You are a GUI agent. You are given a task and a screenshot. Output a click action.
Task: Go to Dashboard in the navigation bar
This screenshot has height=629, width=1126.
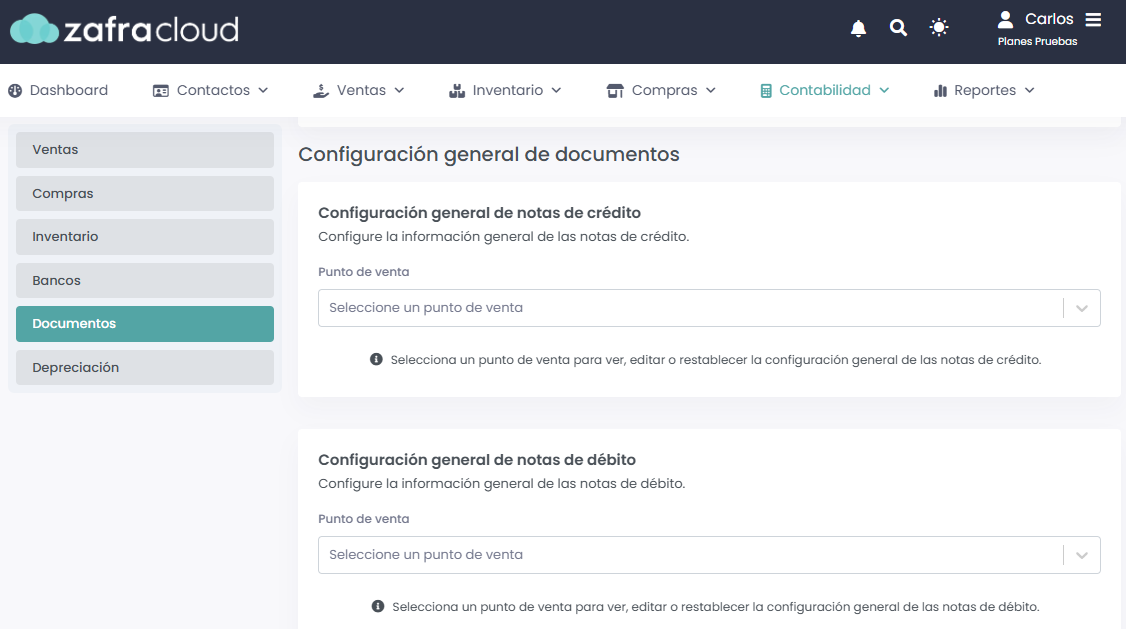[x=58, y=90]
